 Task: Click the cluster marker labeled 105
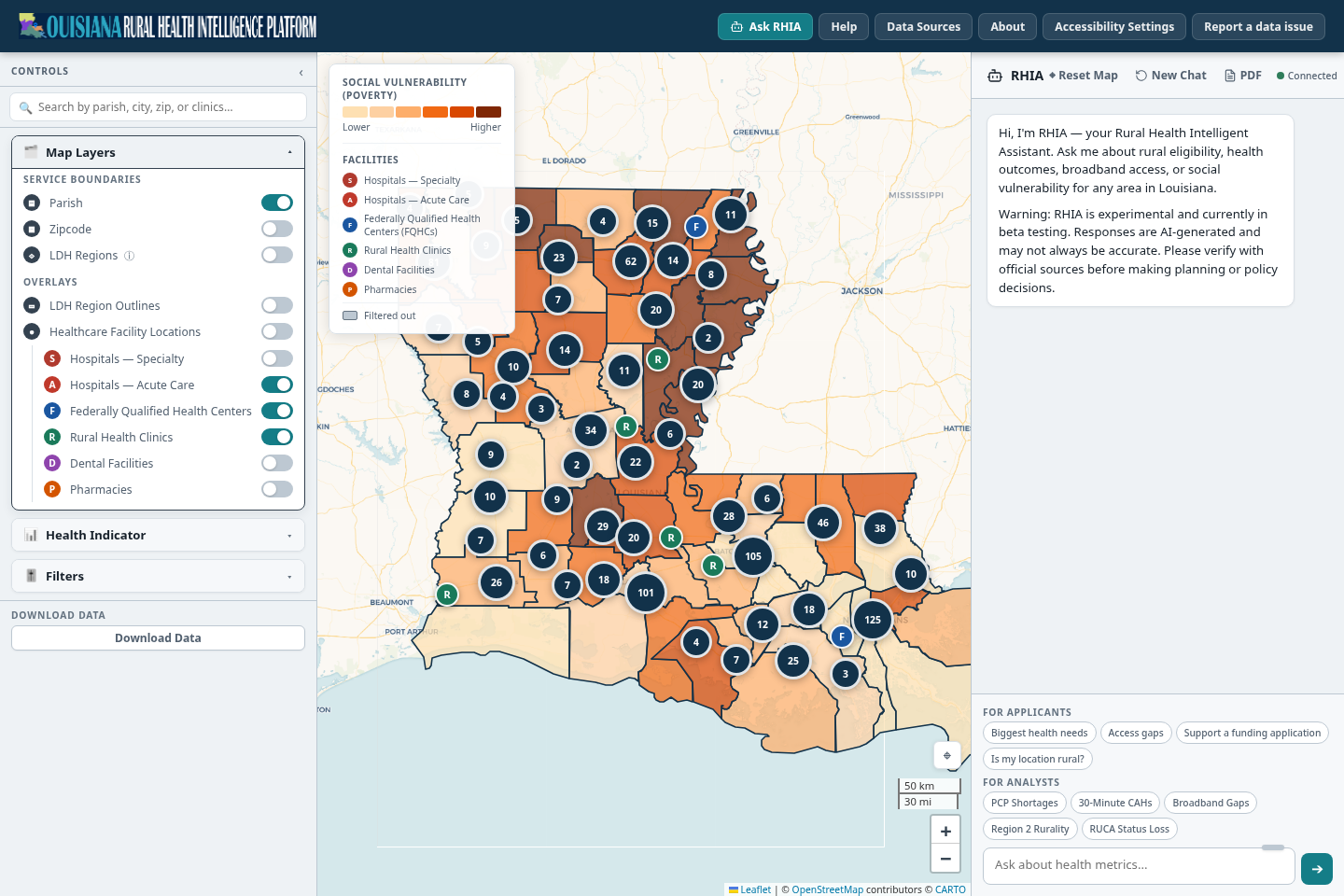click(x=753, y=556)
